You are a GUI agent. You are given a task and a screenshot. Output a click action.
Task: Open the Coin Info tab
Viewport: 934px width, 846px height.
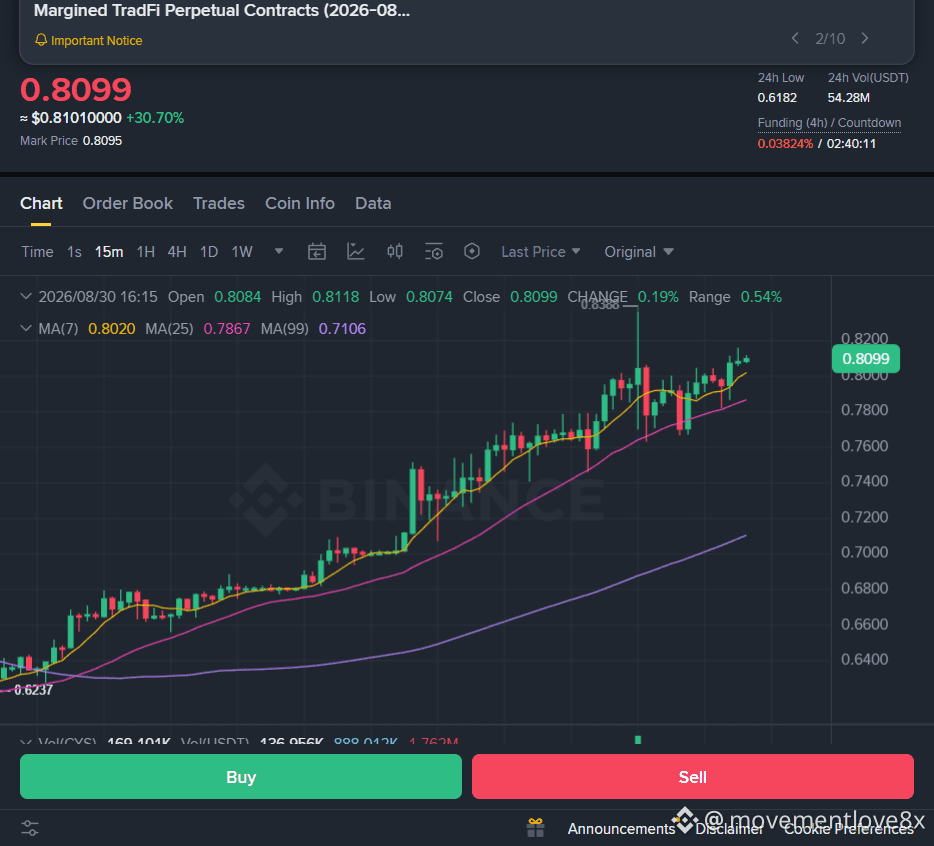point(300,204)
